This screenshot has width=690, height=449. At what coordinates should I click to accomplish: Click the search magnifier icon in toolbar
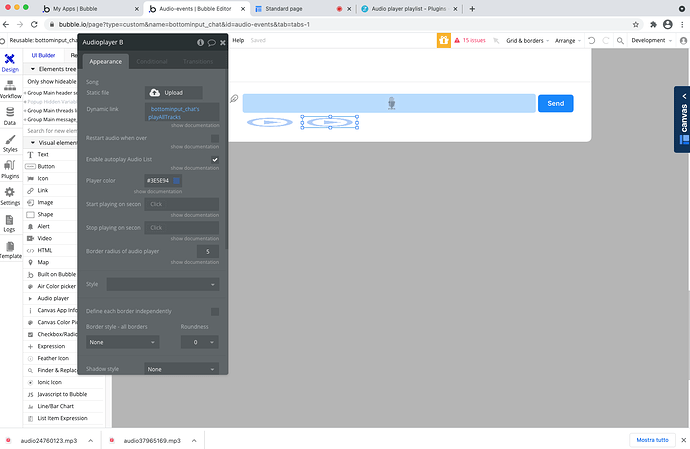pyautogui.click(x=619, y=41)
